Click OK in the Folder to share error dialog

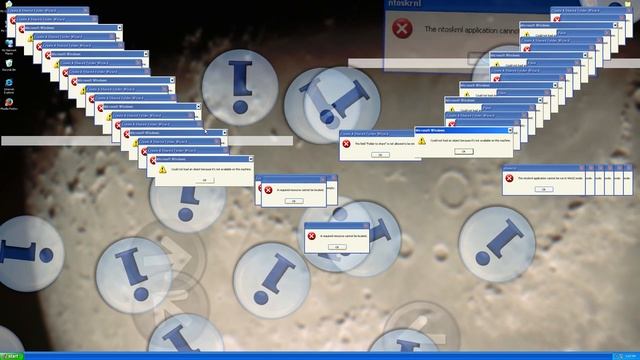coord(380,155)
